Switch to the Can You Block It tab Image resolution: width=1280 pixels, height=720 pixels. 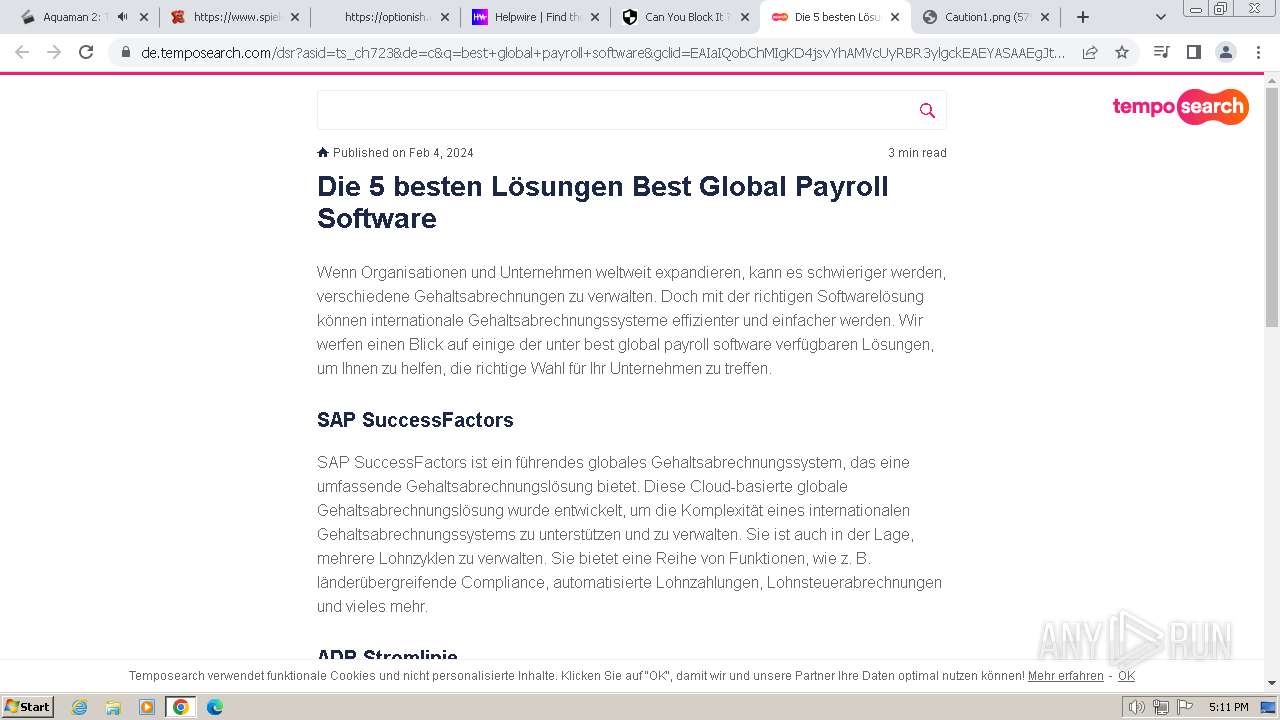pos(685,17)
